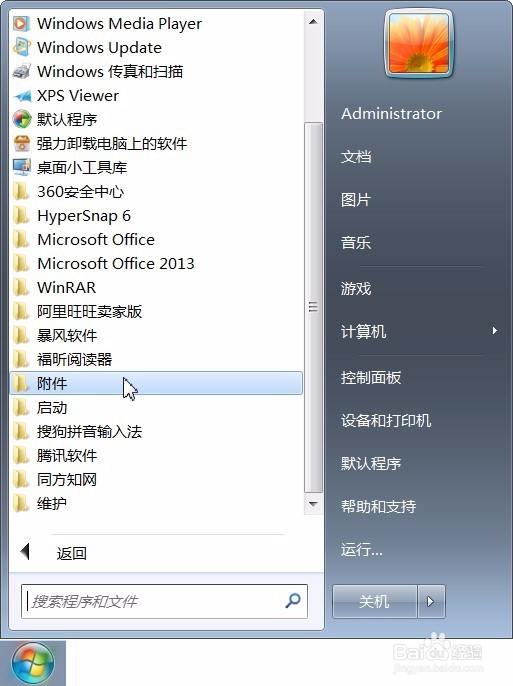Click the 福昕阅读器 folder icon

[21, 360]
